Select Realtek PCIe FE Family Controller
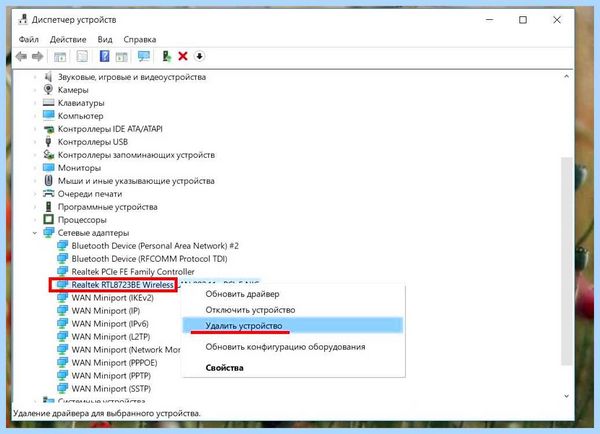Viewport: 600px width, 434px height. tap(133, 272)
